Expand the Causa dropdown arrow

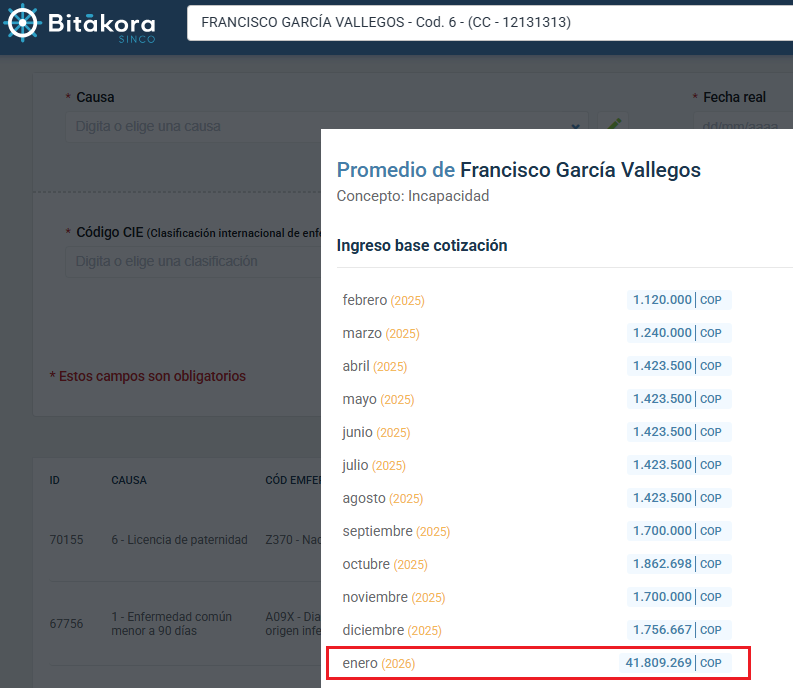click(575, 127)
